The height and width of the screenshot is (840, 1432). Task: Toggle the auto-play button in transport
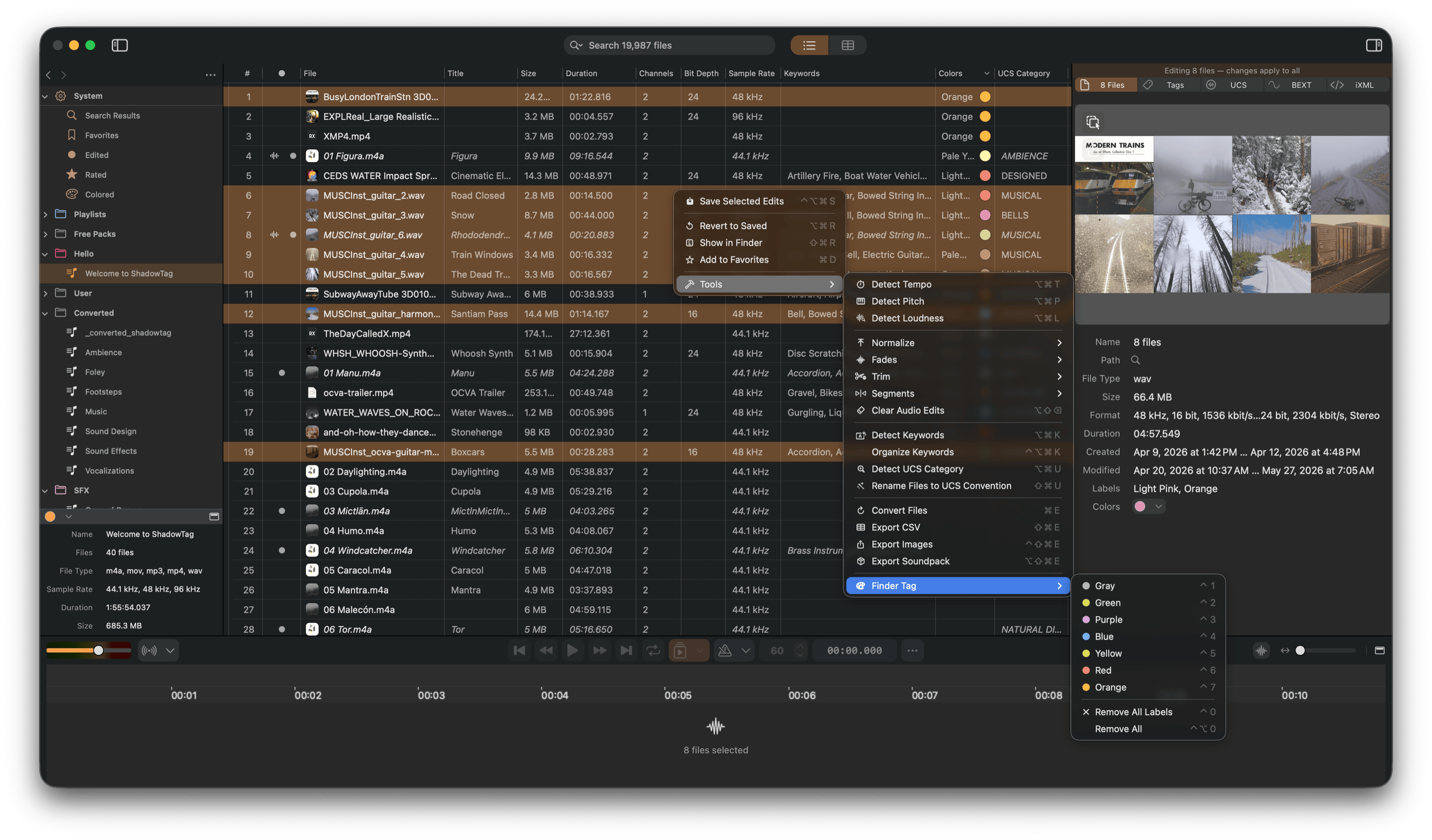680,650
